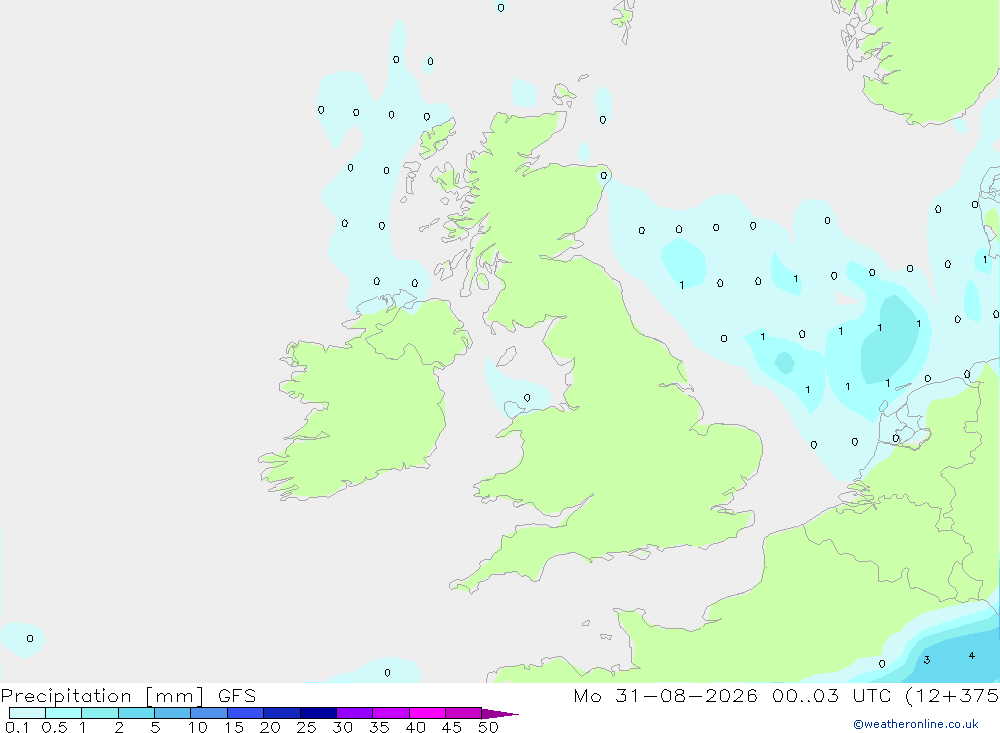Pick the 2–5 mm legend color swatch
1000x733 pixels.
point(136,713)
